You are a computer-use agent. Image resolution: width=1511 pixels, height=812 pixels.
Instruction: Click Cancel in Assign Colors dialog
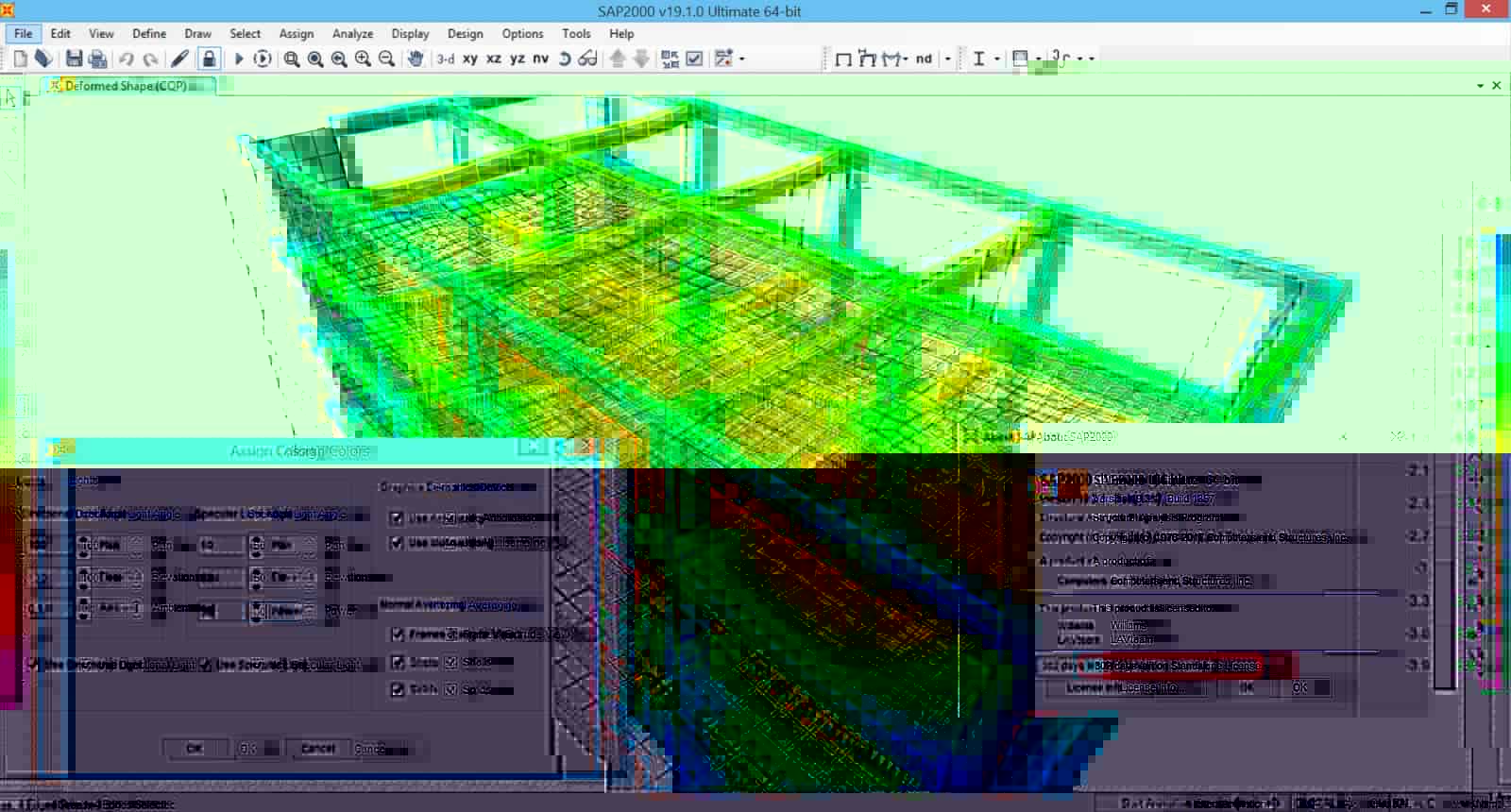click(x=318, y=748)
